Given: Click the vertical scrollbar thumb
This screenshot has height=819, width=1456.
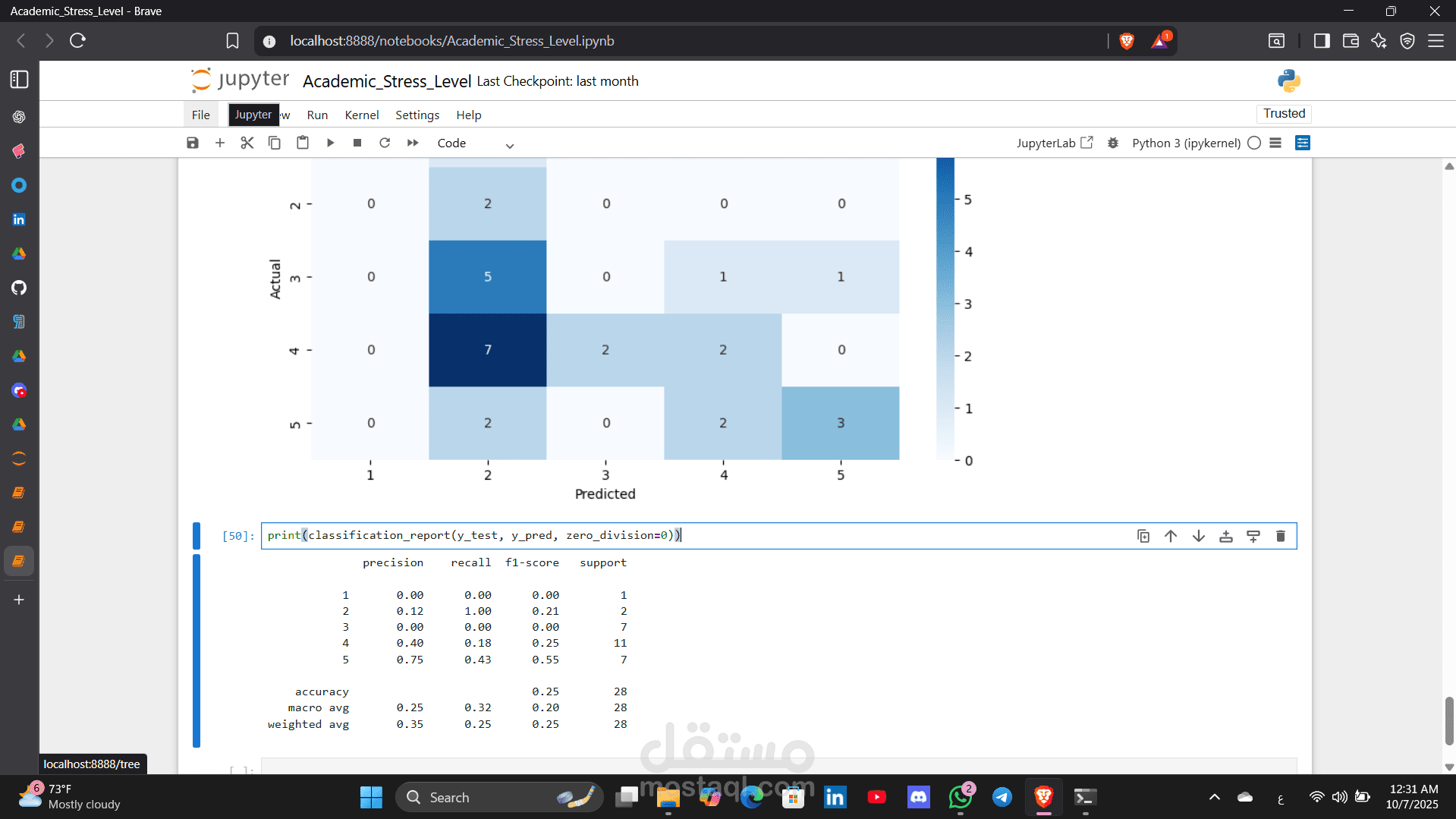Looking at the screenshot, I should tap(1449, 721).
